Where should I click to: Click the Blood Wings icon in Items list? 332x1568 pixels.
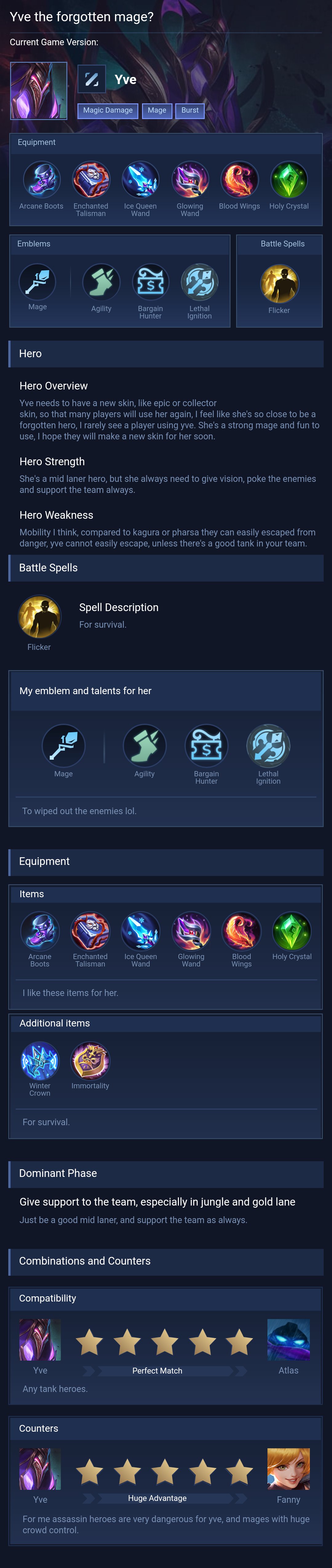tap(241, 931)
